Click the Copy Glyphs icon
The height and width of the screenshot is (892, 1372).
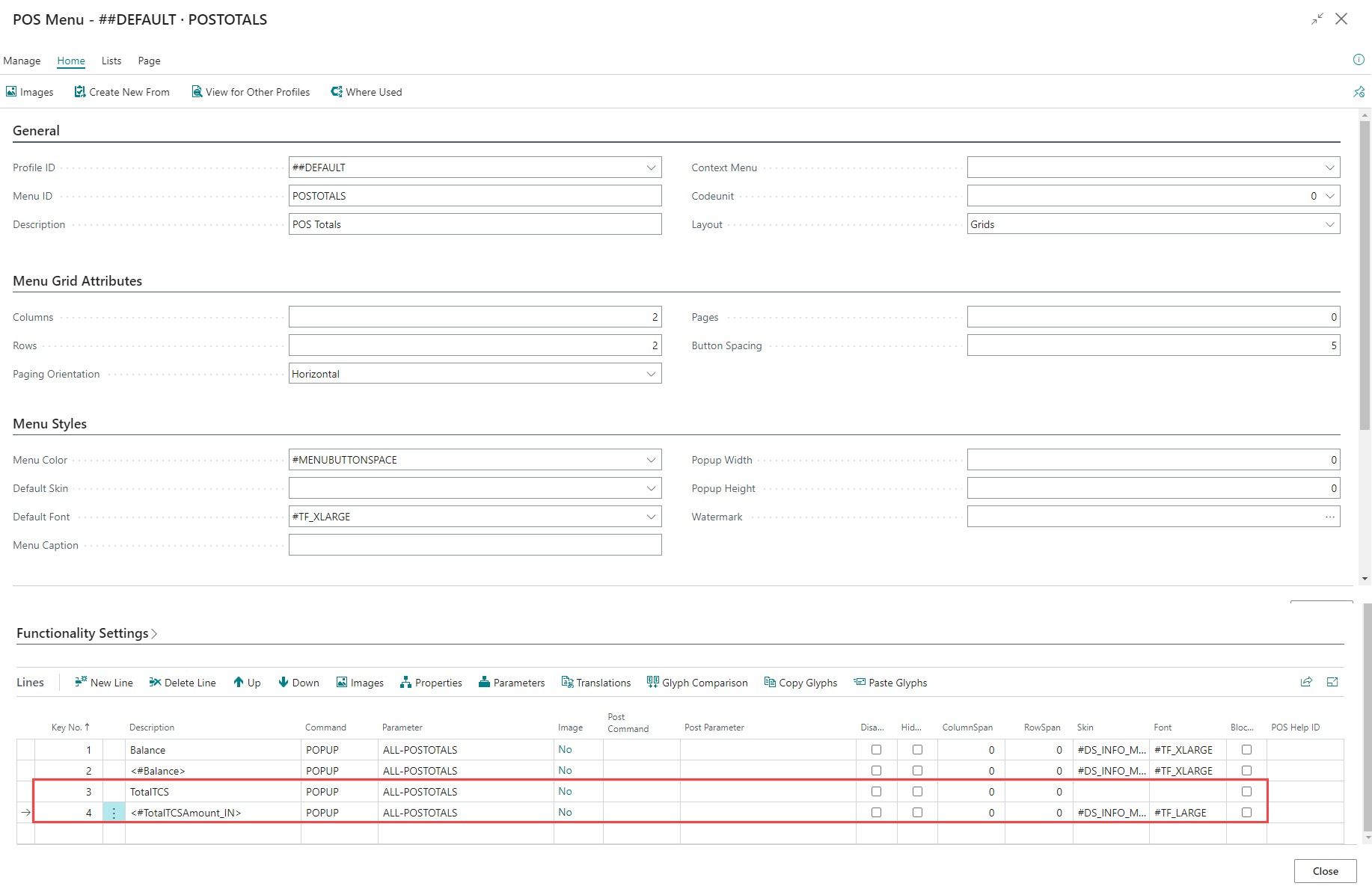[770, 682]
